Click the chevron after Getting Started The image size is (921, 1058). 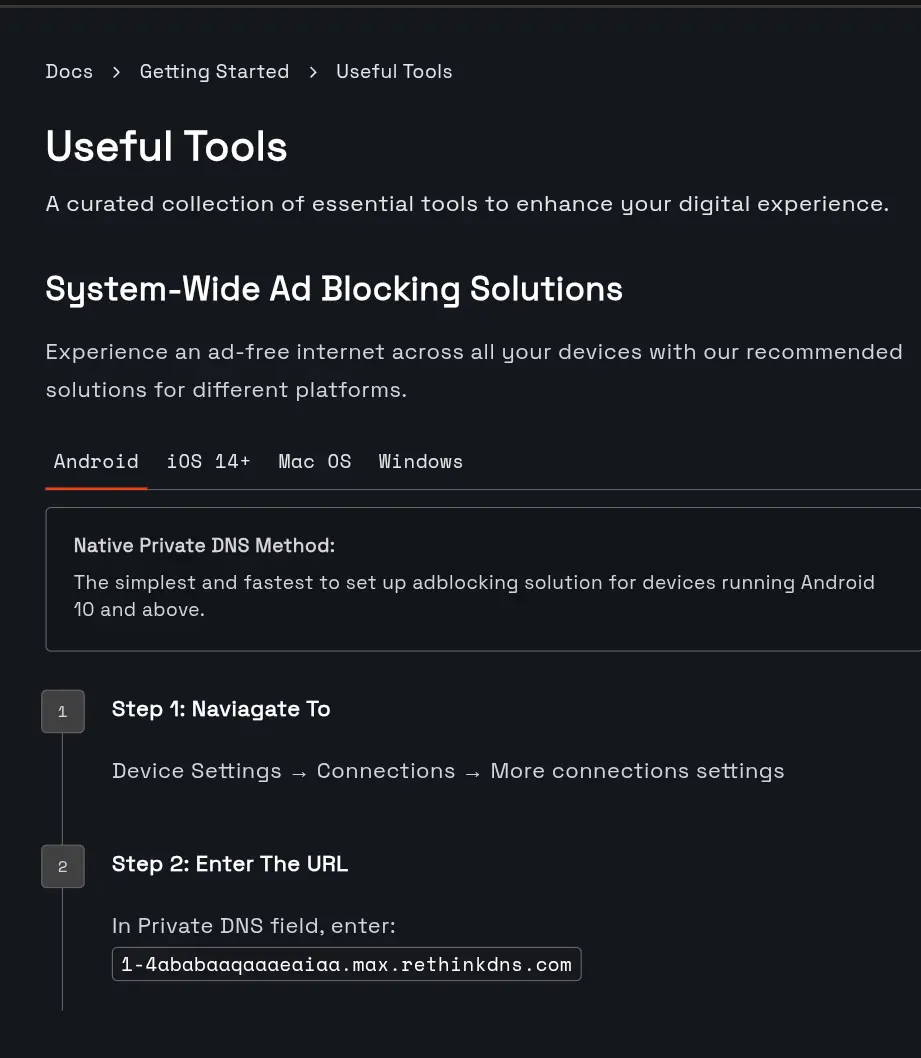pos(312,72)
